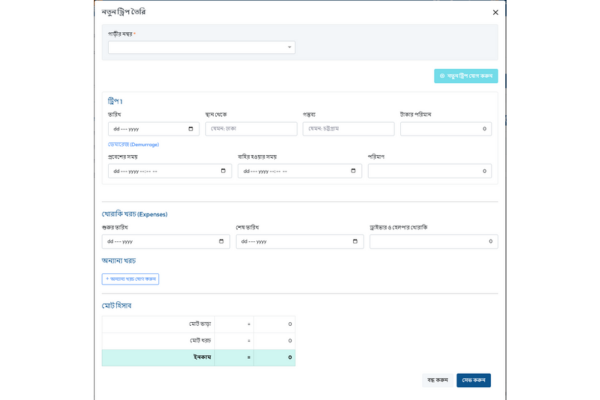Click the Demurrage section heading link
This screenshot has width=600, height=400.
coord(133,145)
